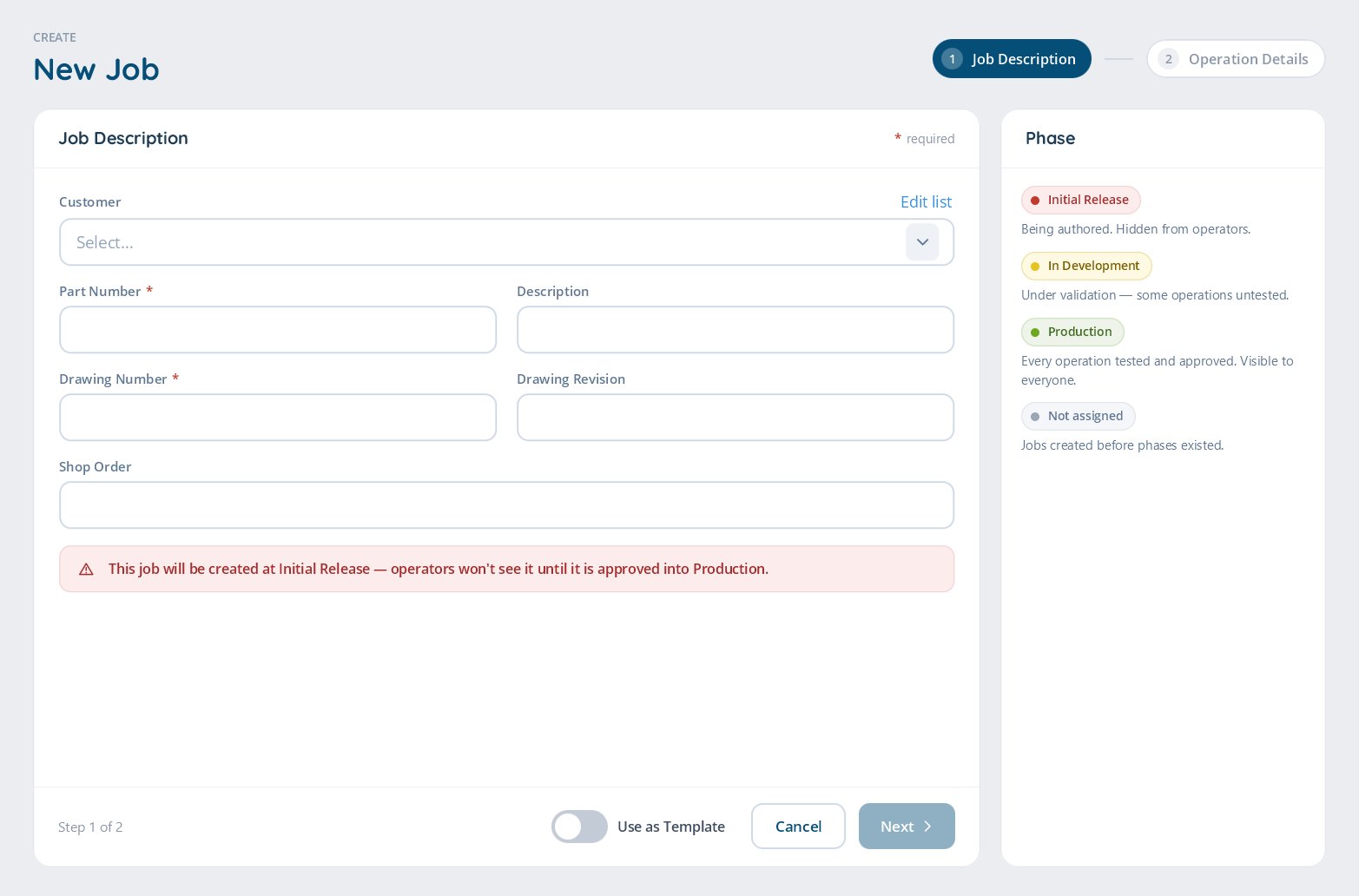Focus the Part Number input field
Screen dimensions: 1359x896
coord(278,330)
